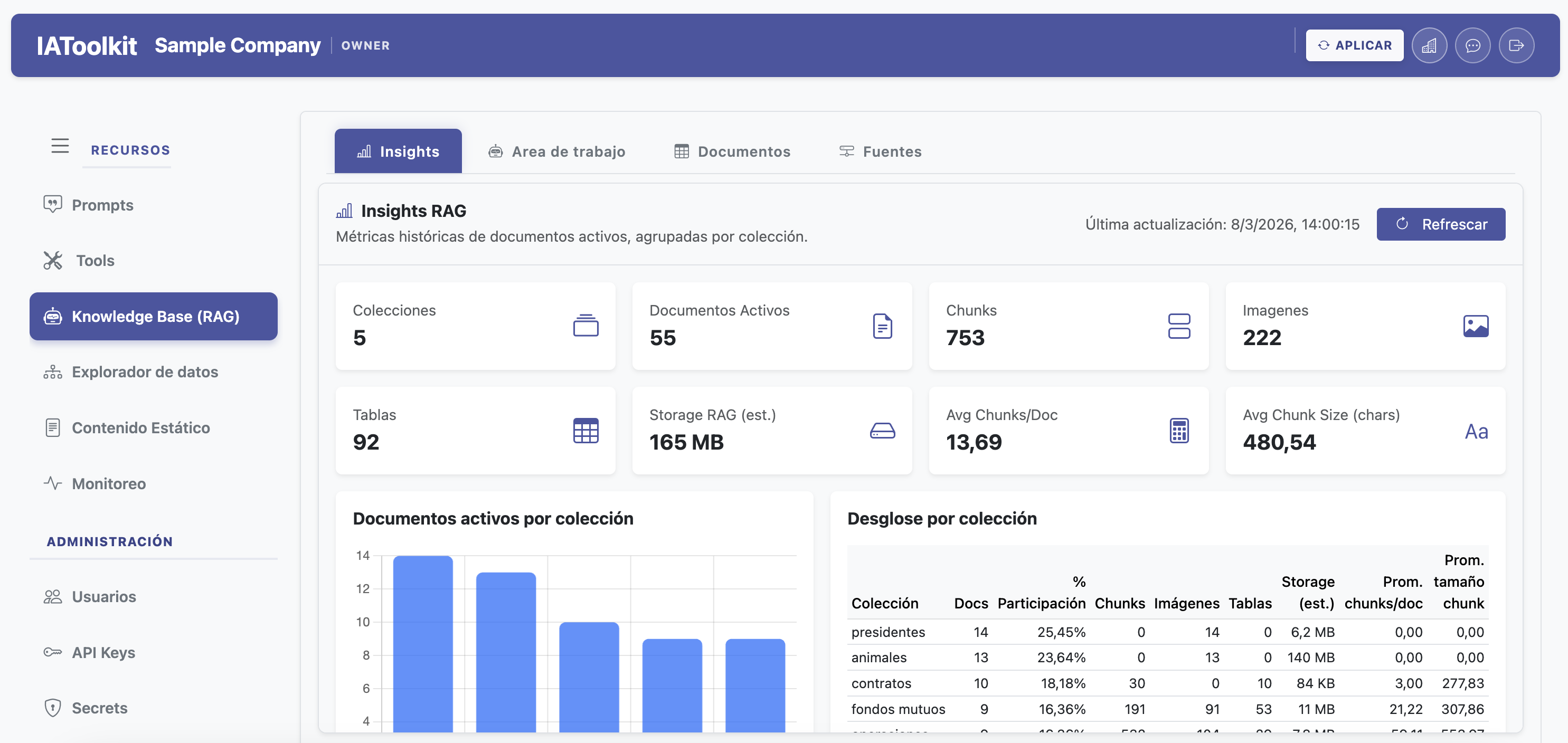The image size is (1568, 743).
Task: Open Tools from the sidebar
Action: pos(95,261)
